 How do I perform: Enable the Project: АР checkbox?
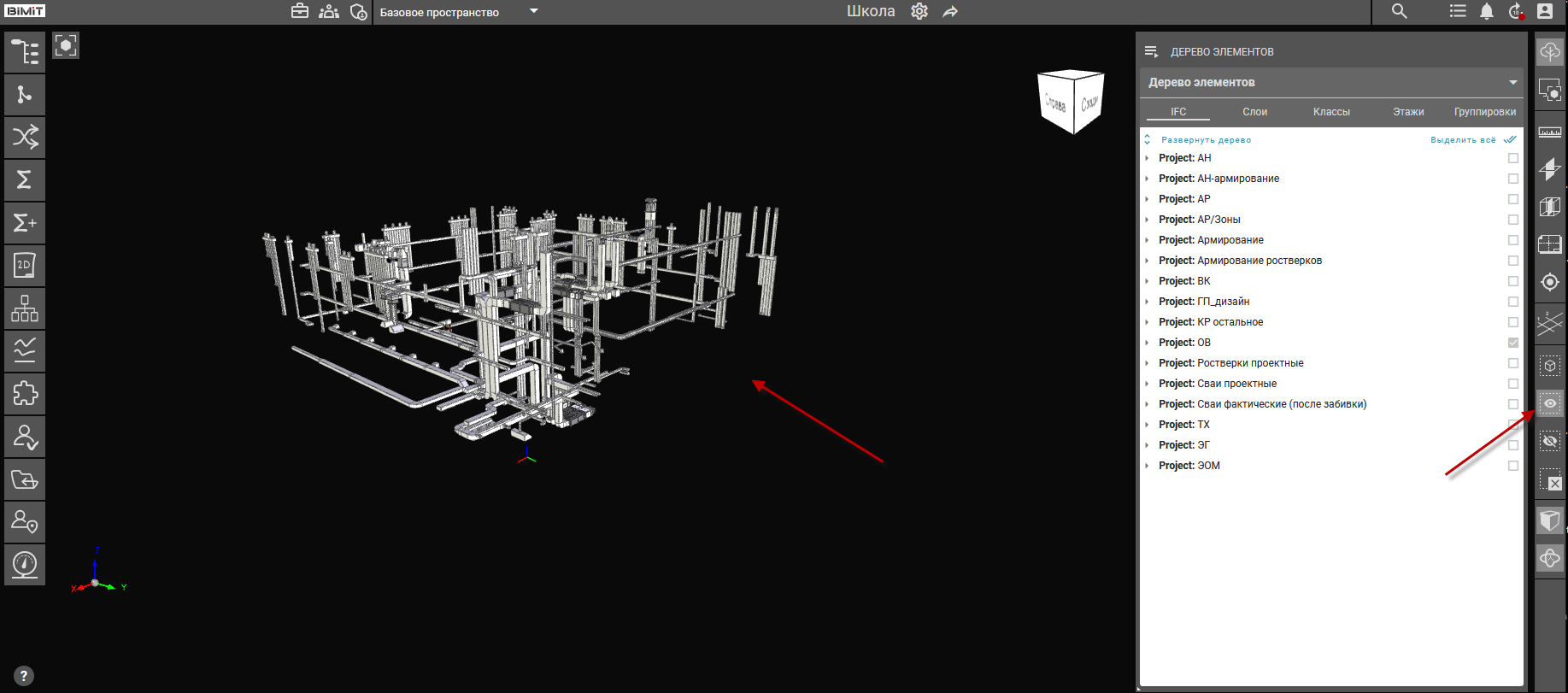[1513, 199]
